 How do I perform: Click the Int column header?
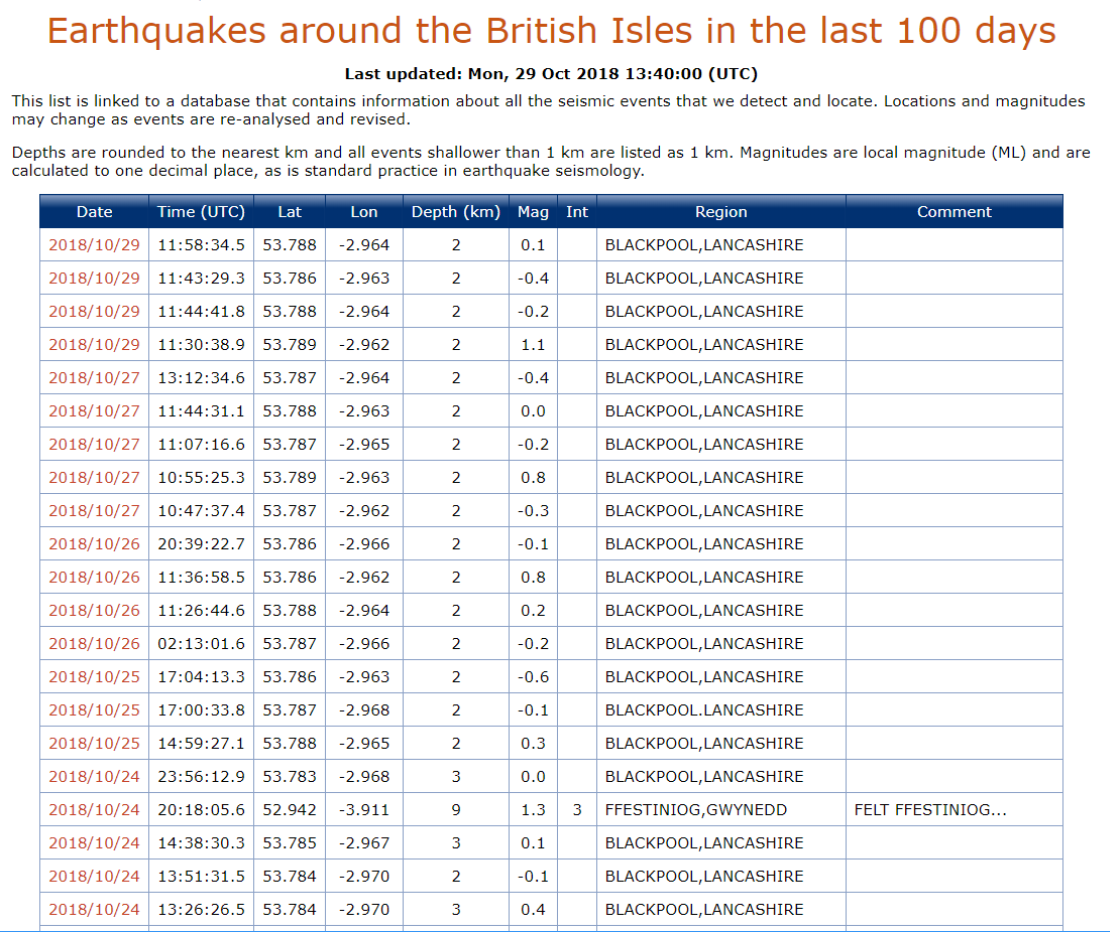(x=577, y=212)
